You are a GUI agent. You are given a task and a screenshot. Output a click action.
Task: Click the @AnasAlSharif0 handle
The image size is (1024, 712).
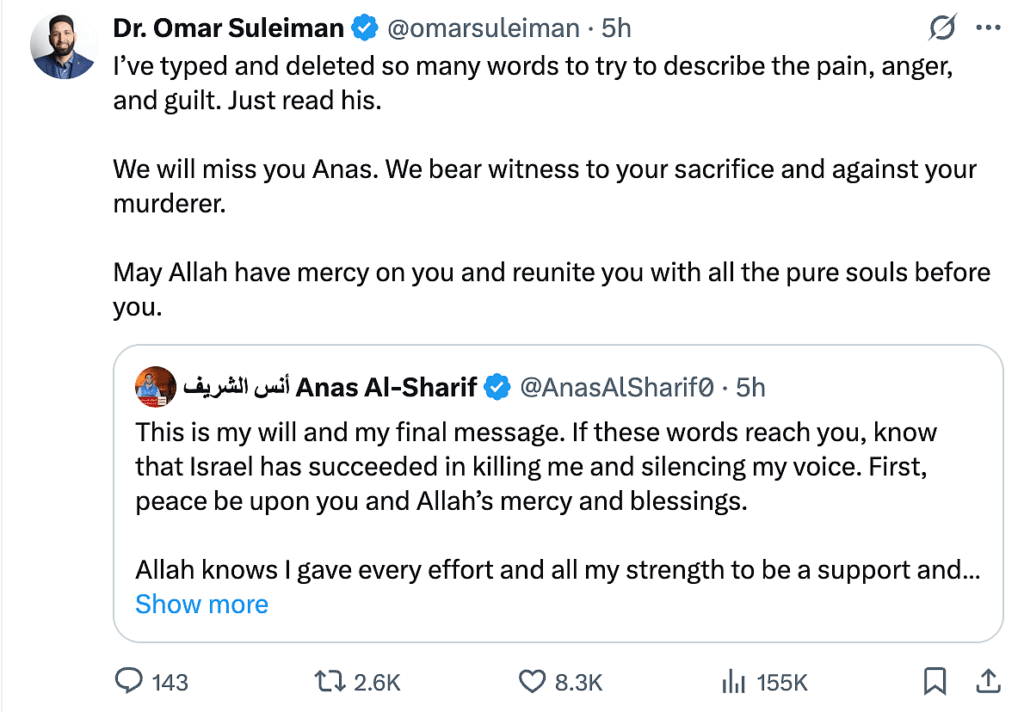618,387
